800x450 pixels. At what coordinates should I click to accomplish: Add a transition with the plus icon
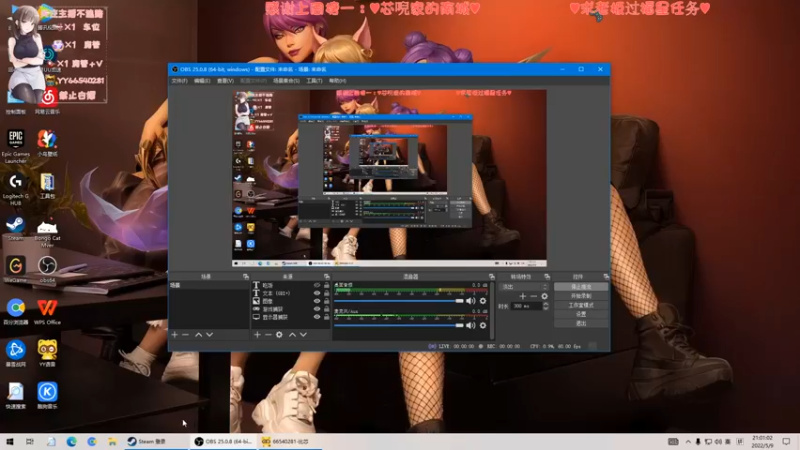(x=522, y=296)
